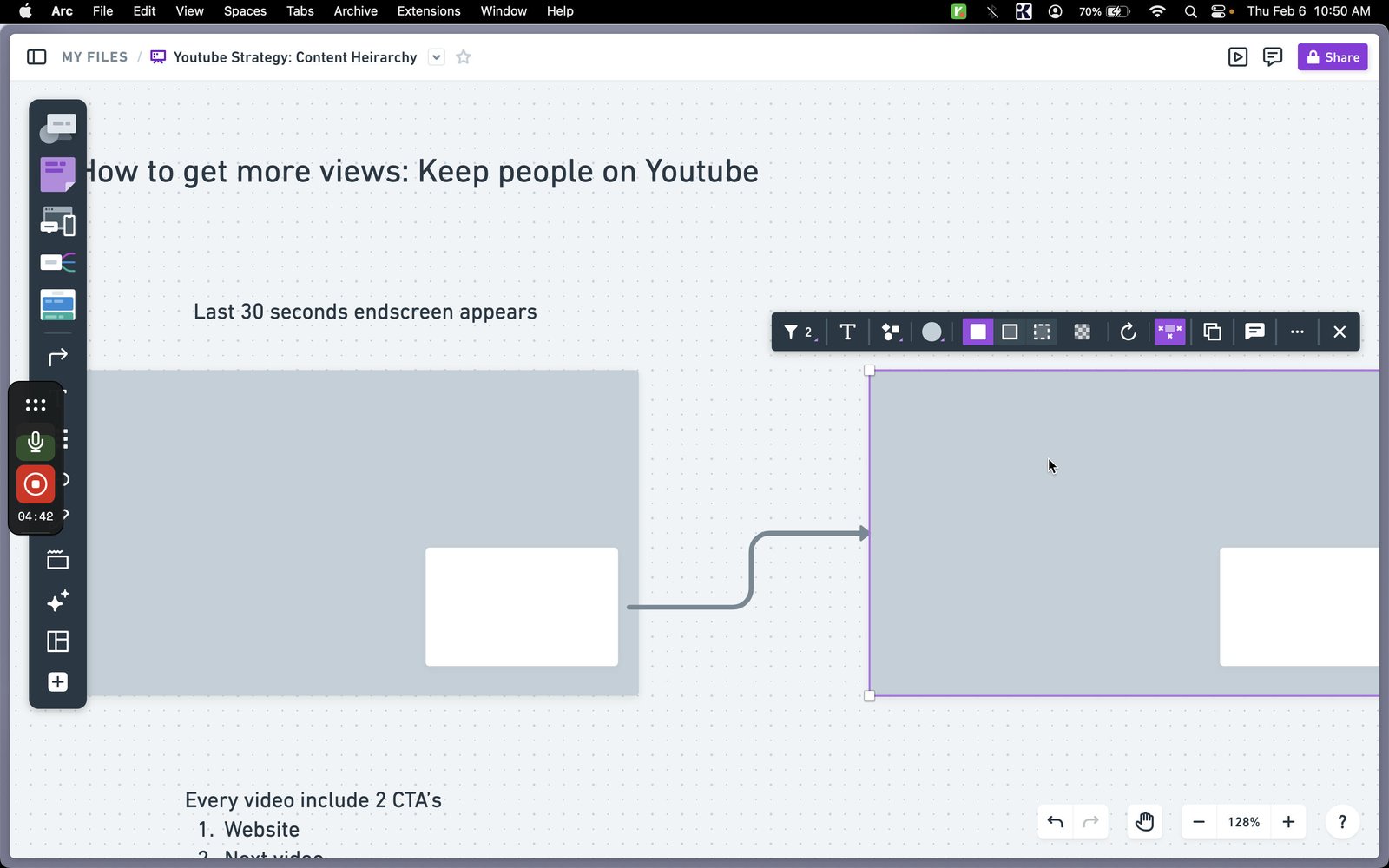
Task: Add a comment to selection
Action: click(1254, 332)
